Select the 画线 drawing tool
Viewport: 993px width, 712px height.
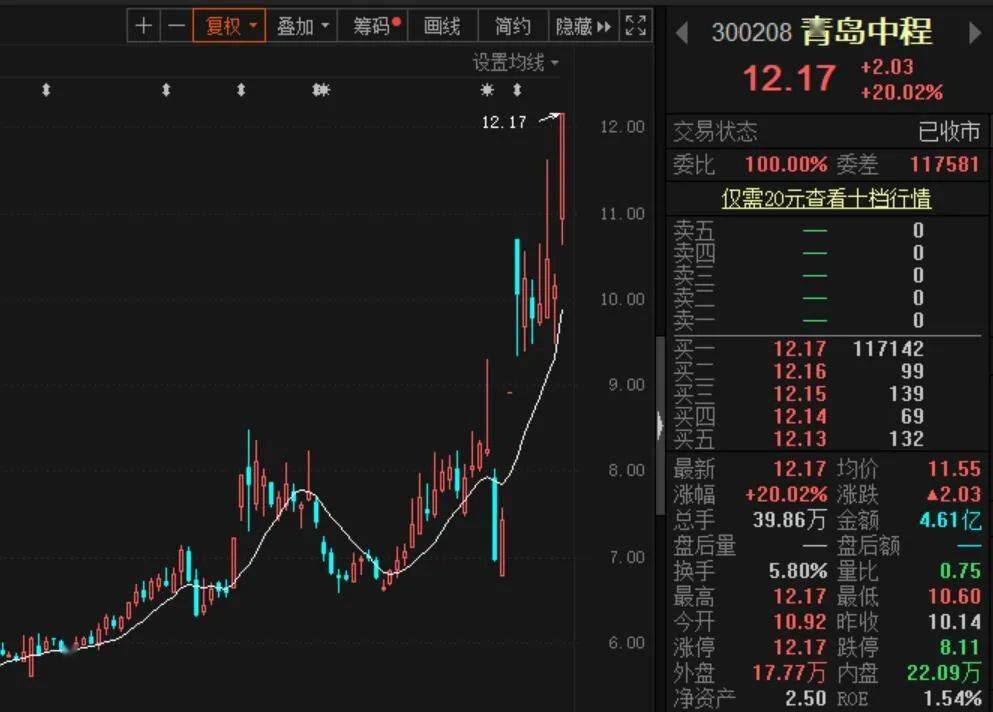click(443, 25)
